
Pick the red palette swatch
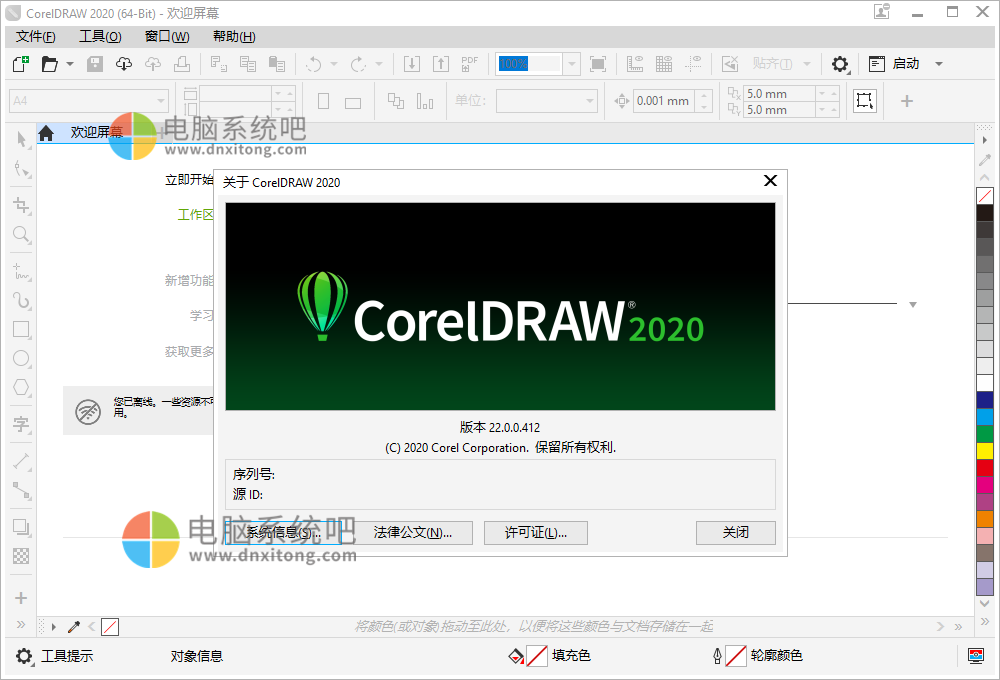tap(985, 468)
